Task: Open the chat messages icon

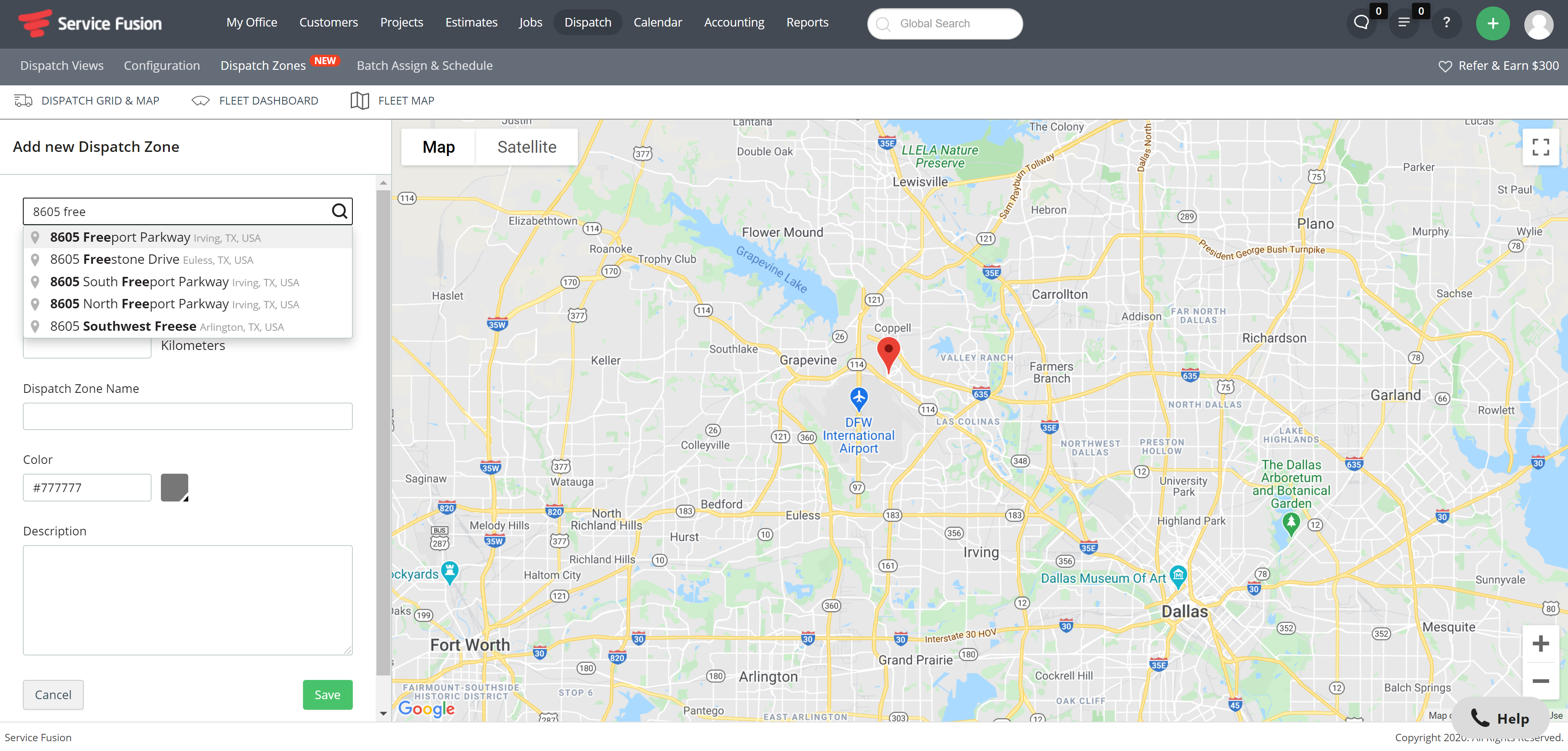Action: (1361, 23)
